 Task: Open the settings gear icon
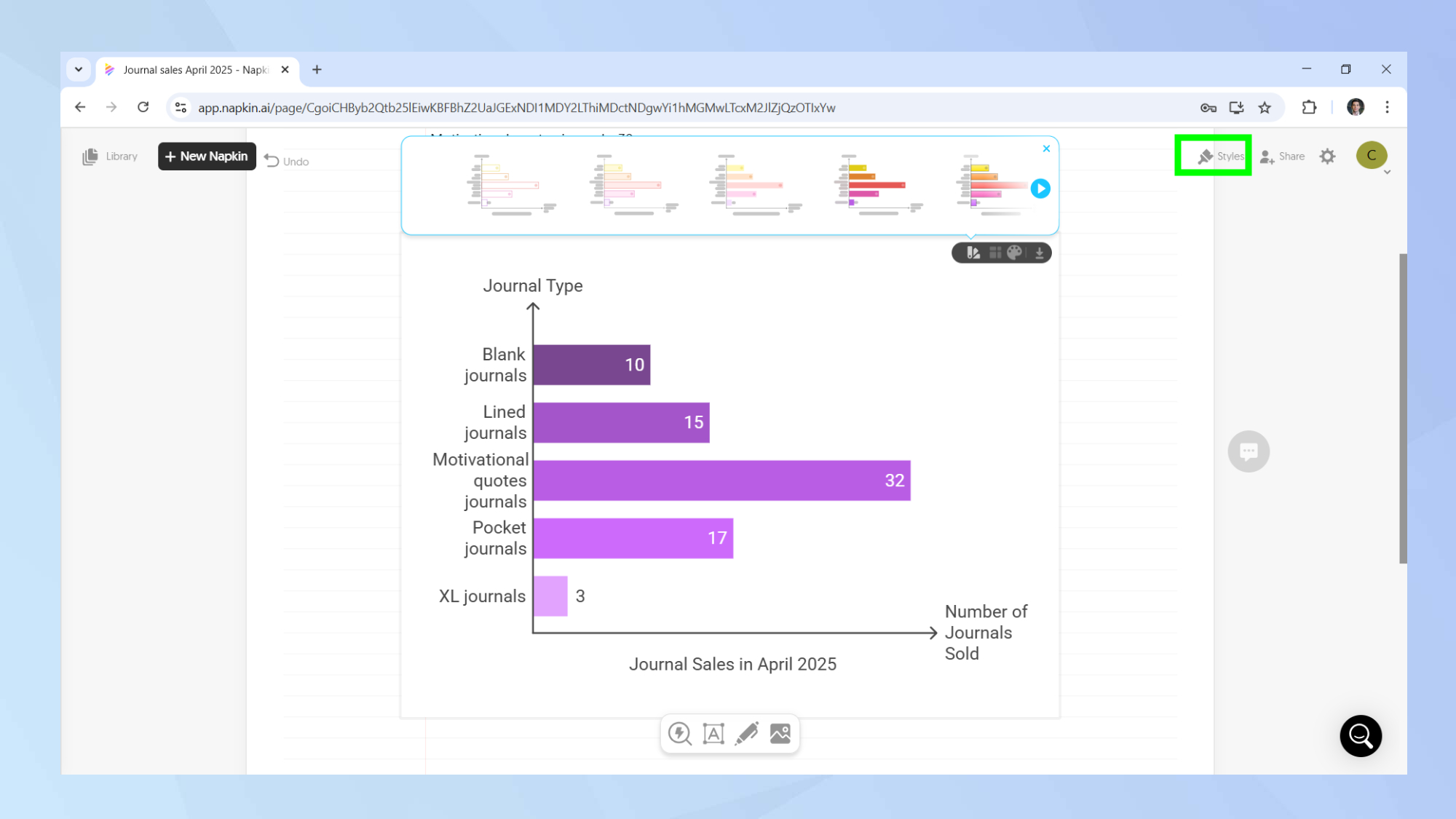click(x=1328, y=157)
